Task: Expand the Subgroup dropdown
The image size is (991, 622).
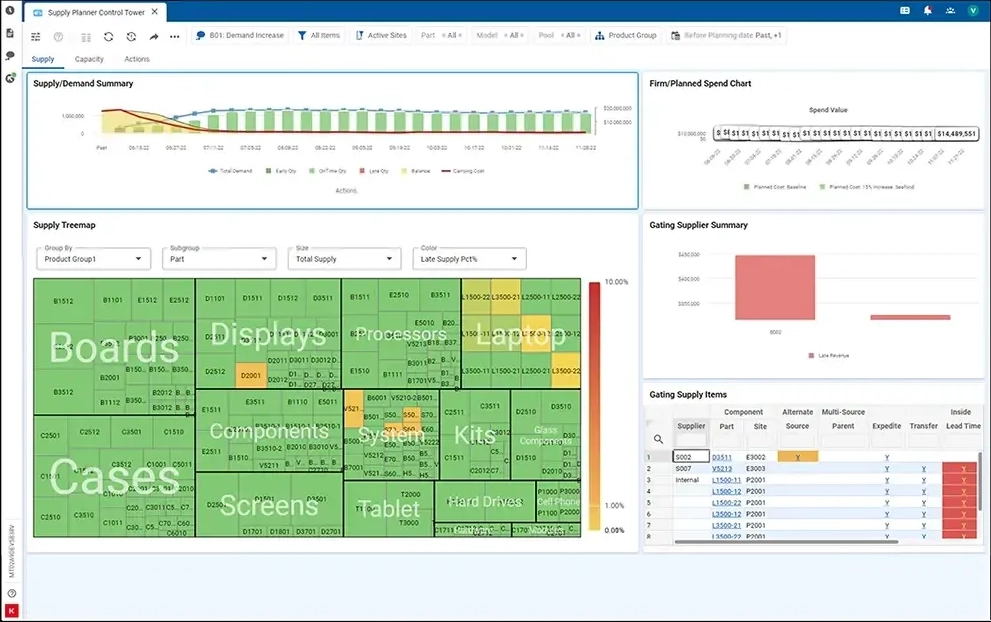Action: (219, 259)
